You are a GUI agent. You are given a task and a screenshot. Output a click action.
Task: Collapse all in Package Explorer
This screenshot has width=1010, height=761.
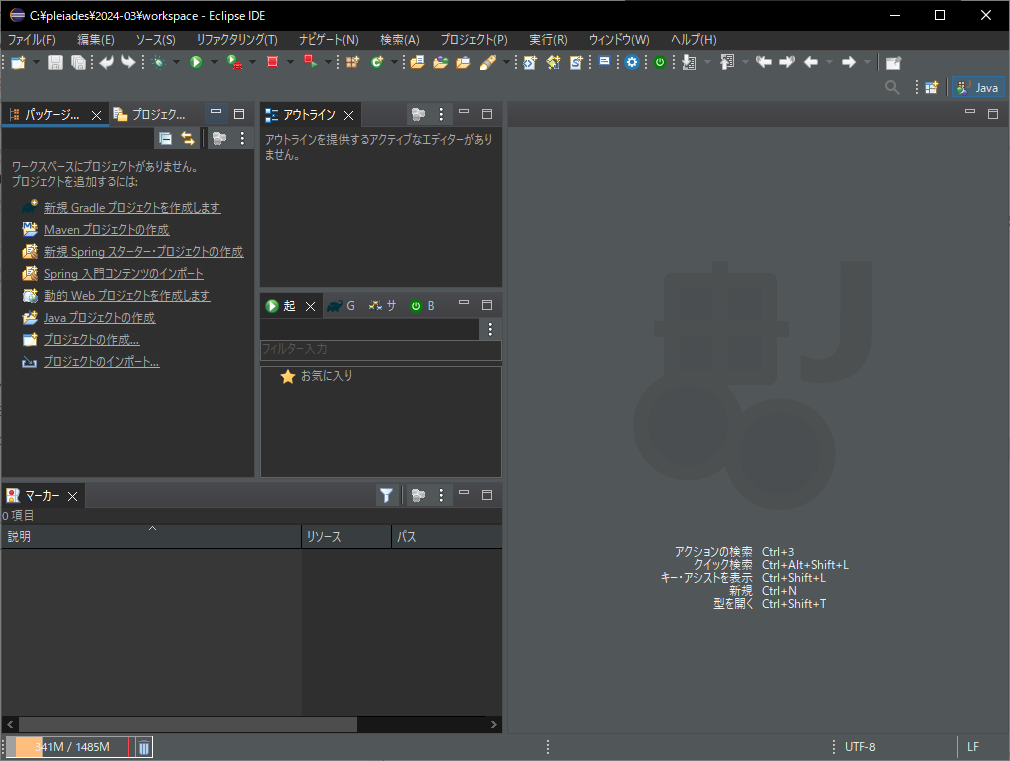coord(166,138)
